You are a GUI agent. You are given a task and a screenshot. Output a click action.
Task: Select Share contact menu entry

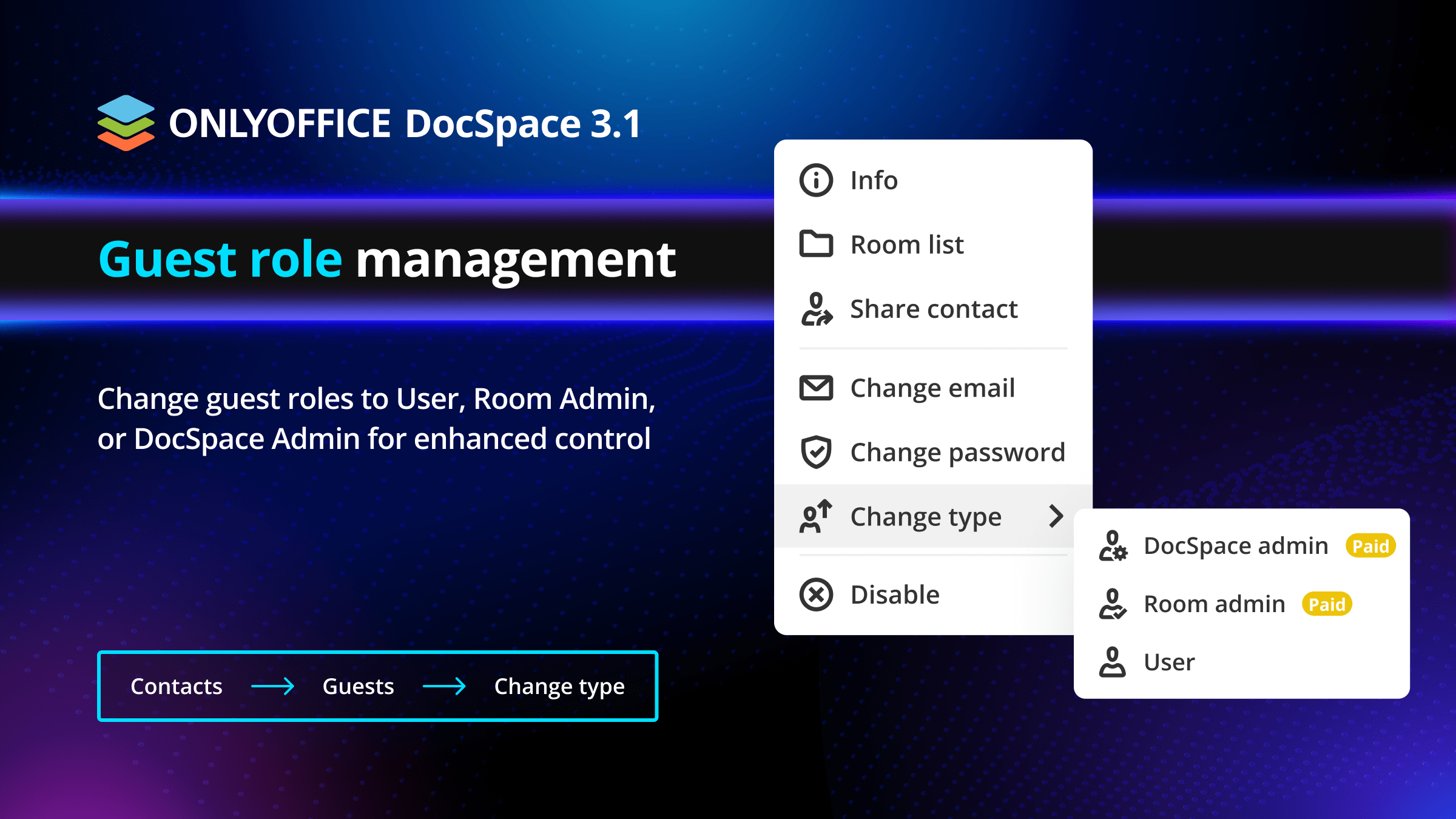934,309
